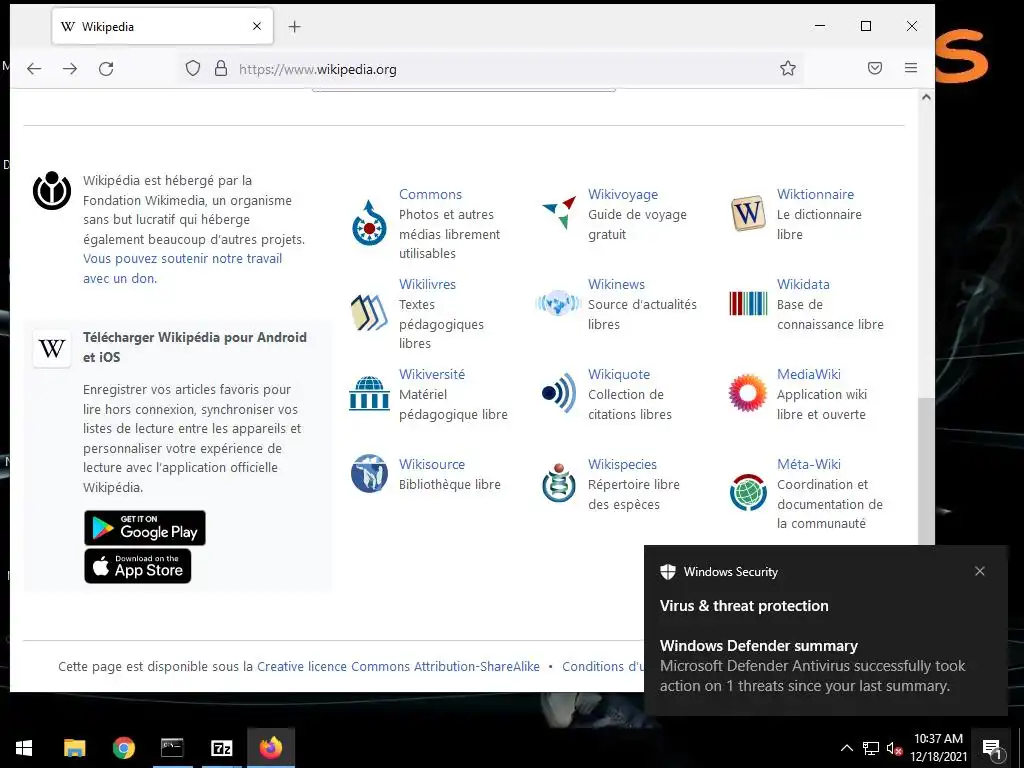Go forward with the browser forward arrow
The image size is (1024, 768).
coord(70,69)
